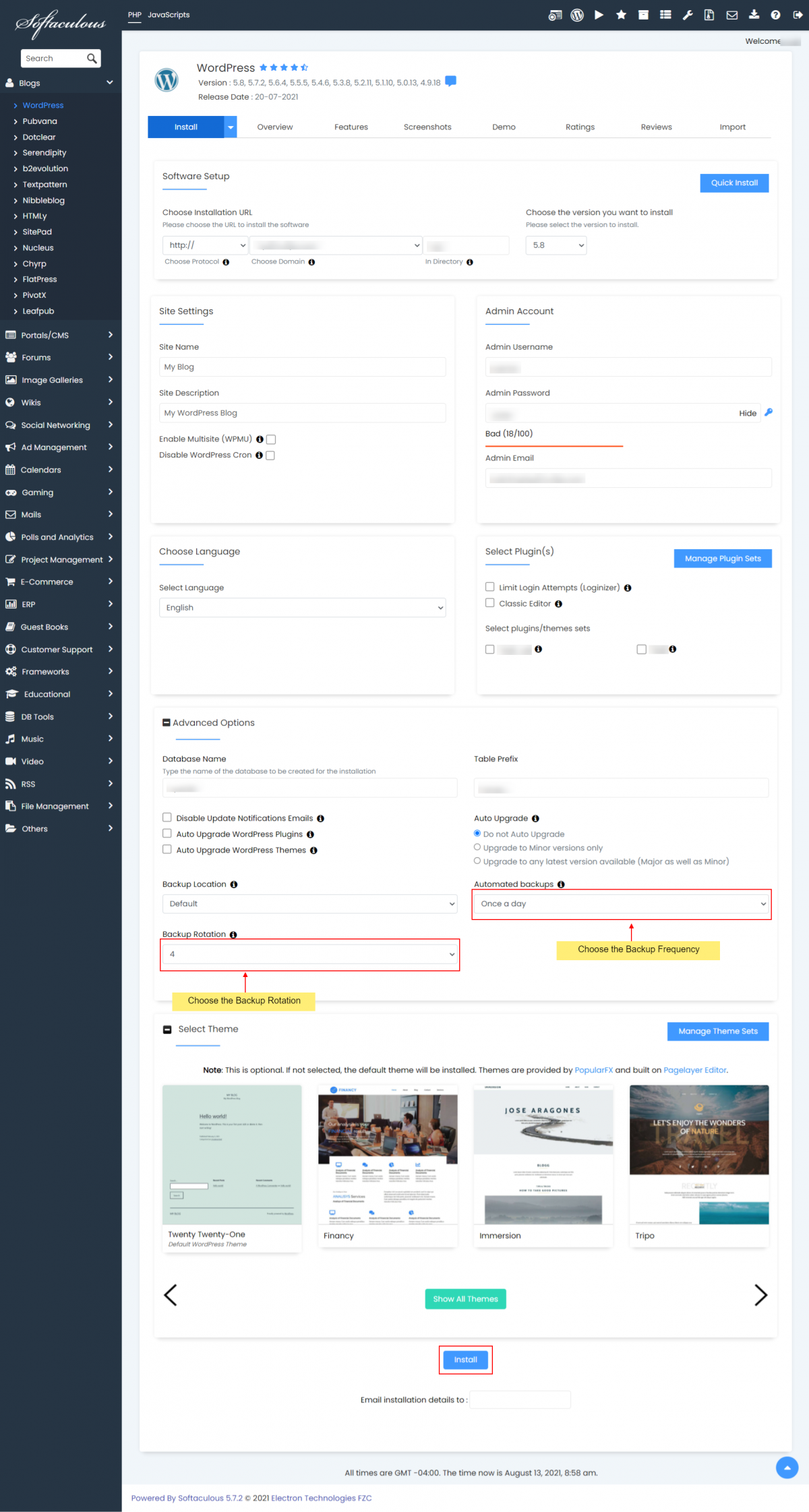Viewport: 809px width, 1512px height.
Task: Open the WordPress manager icon in top toolbar
Action: (577, 15)
